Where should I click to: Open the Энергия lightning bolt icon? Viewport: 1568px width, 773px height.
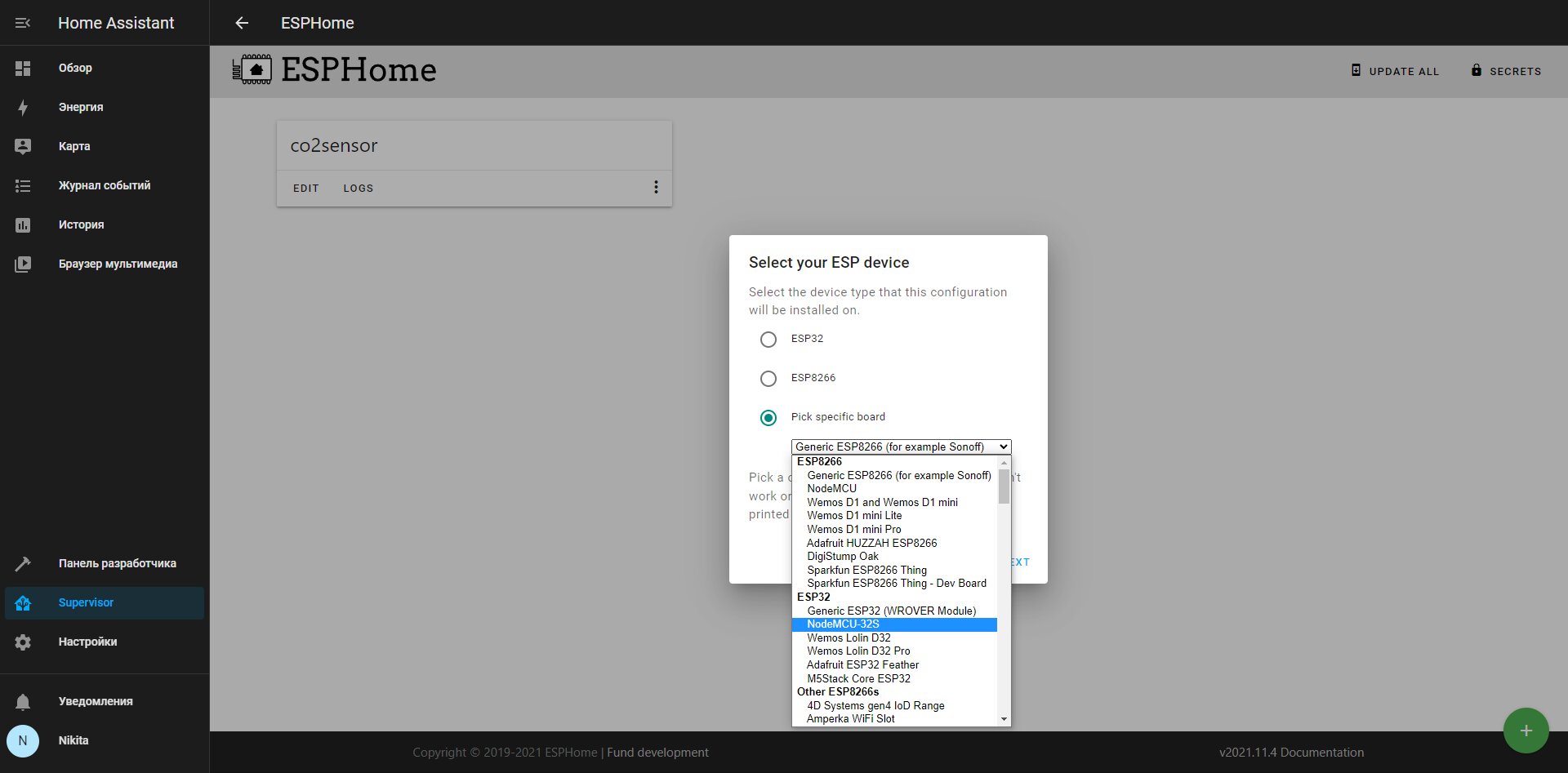23,107
